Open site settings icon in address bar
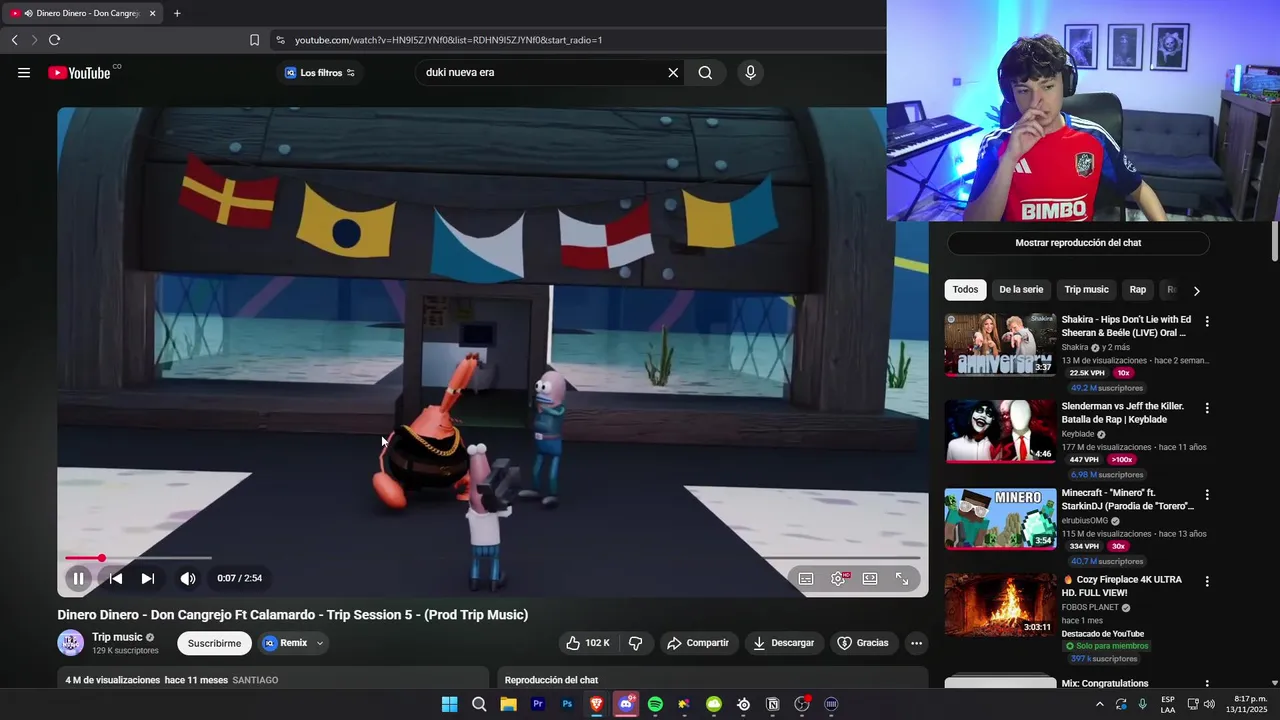 (280, 40)
